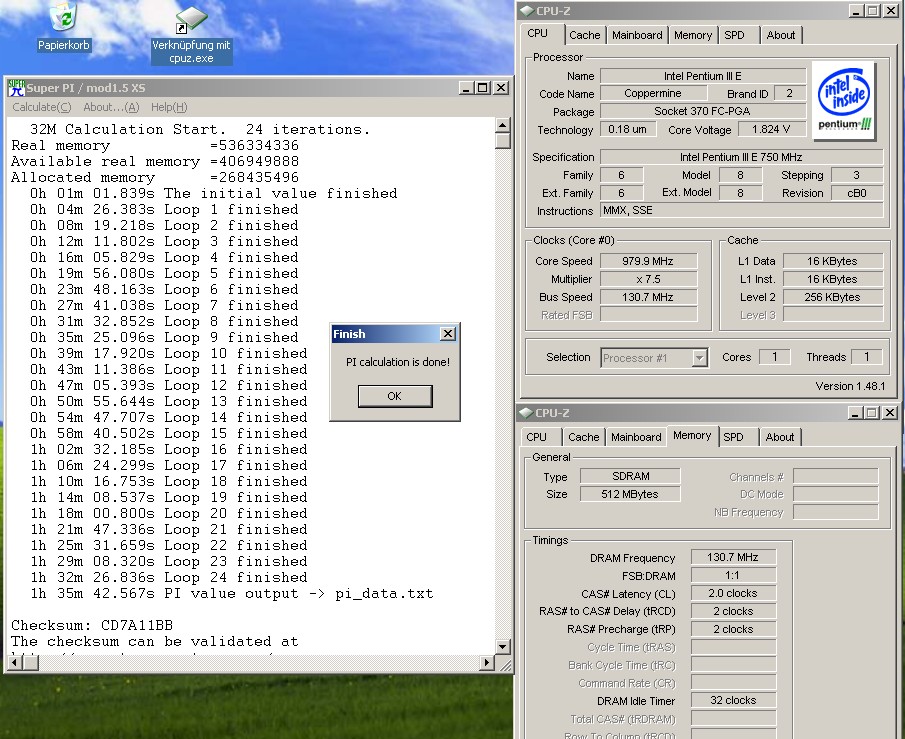Click the lower CPU-Z window title icon
This screenshot has height=739, width=905.
point(525,413)
